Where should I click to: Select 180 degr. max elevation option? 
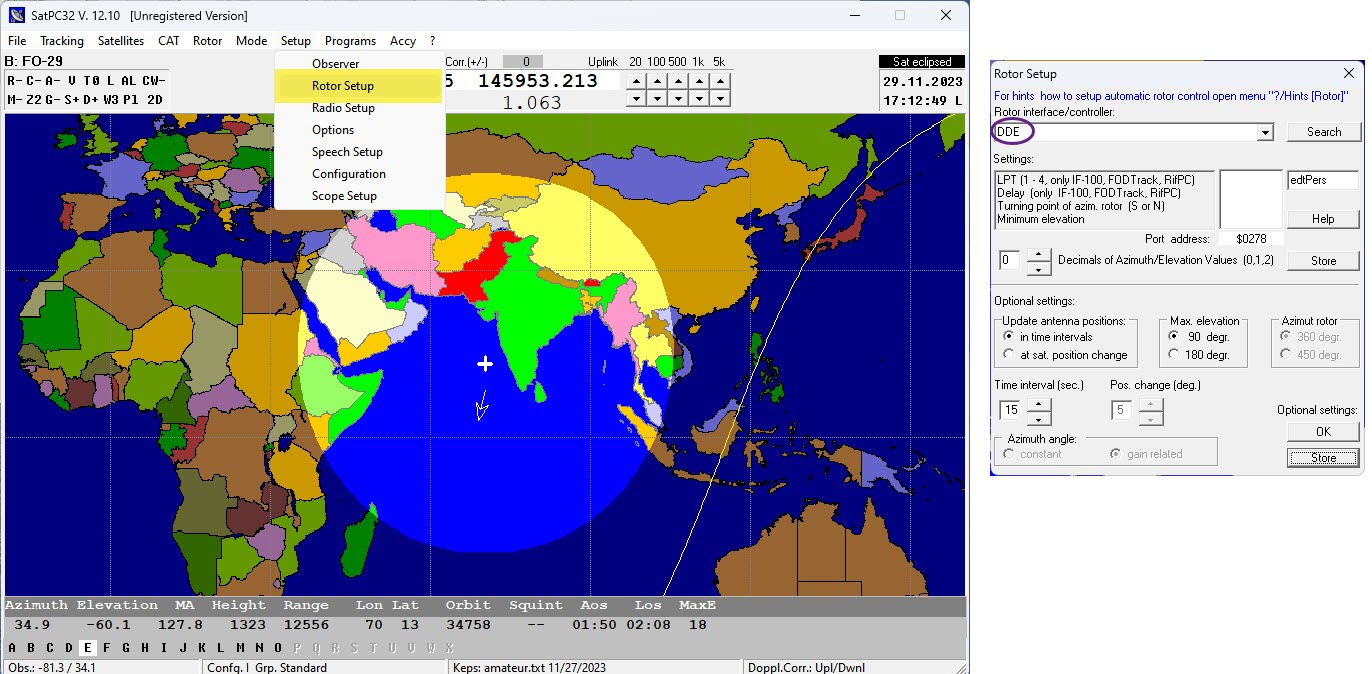(x=1174, y=355)
